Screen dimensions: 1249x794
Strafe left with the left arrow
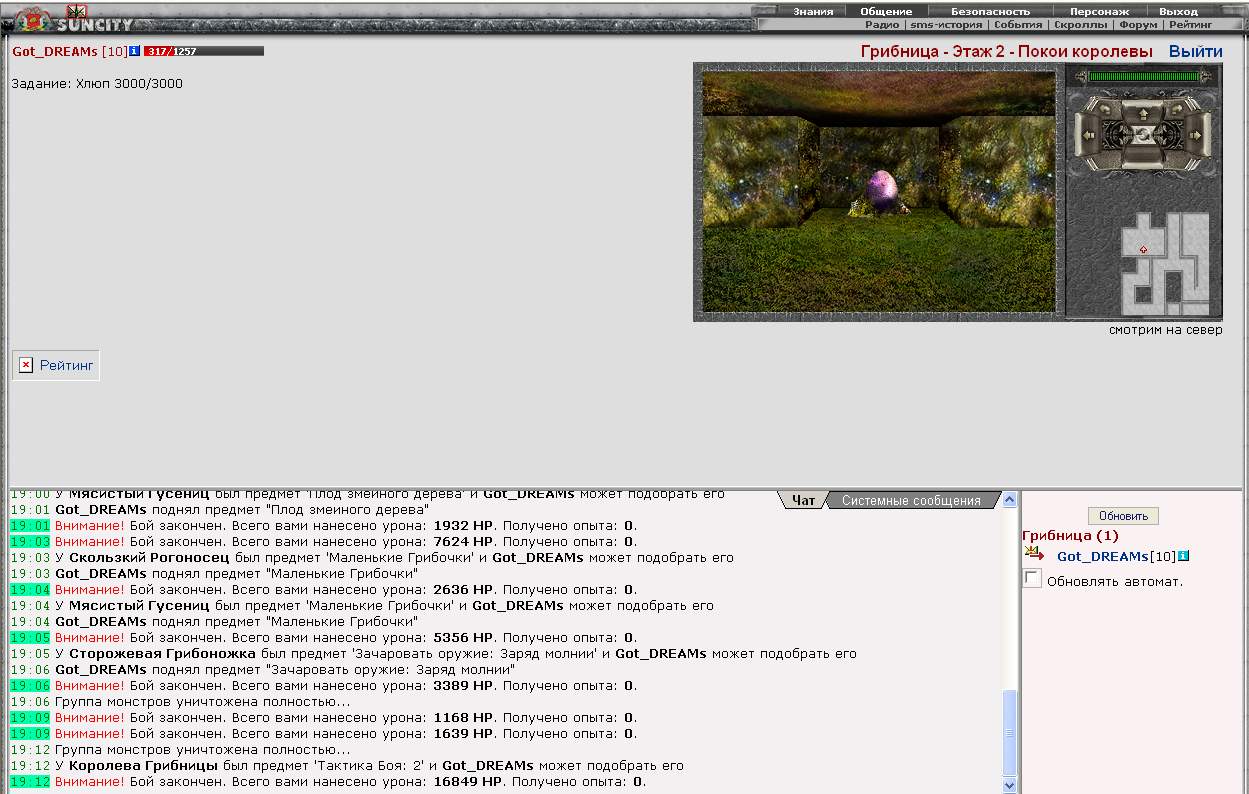tap(1088, 136)
